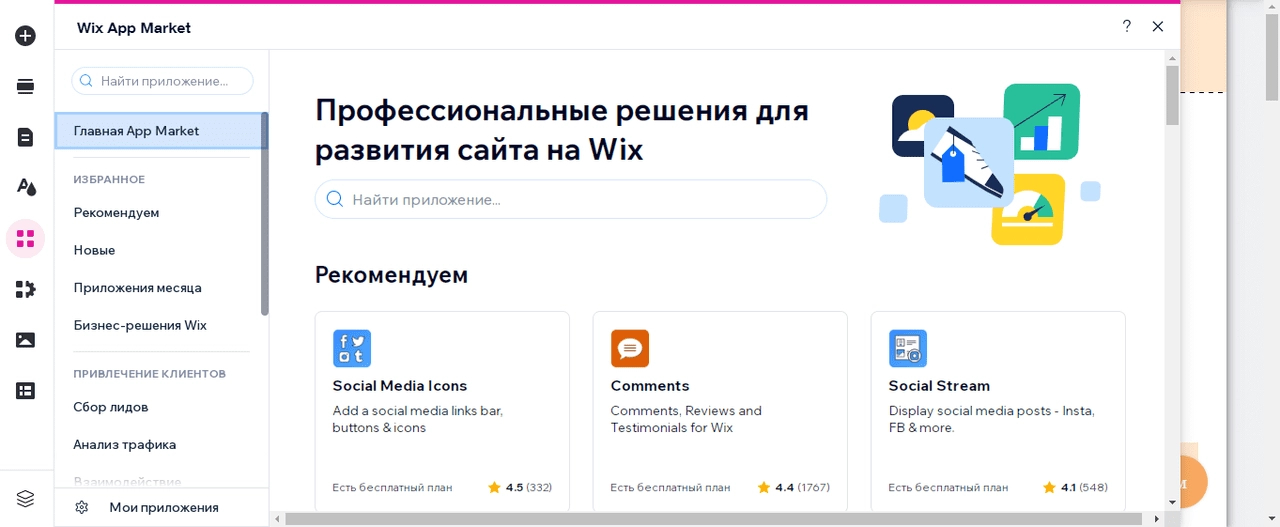
Task: Open the Рекомендуем sidebar category
Action: 116,213
